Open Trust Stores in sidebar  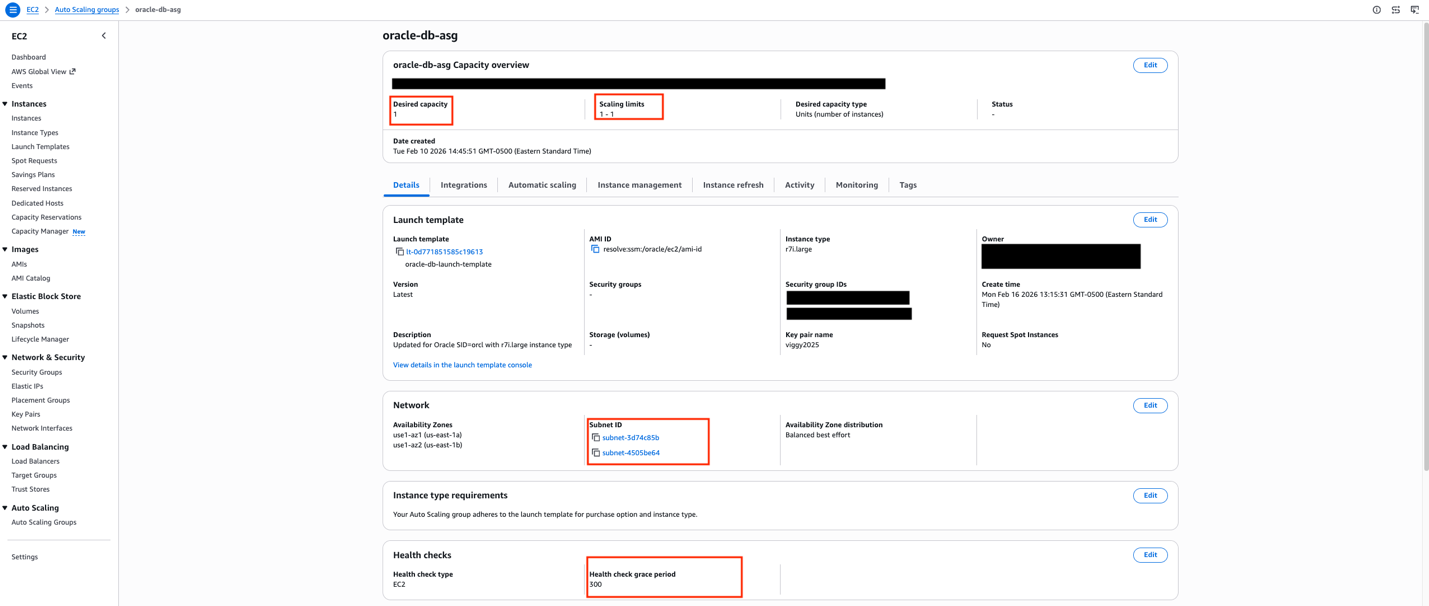(30, 490)
